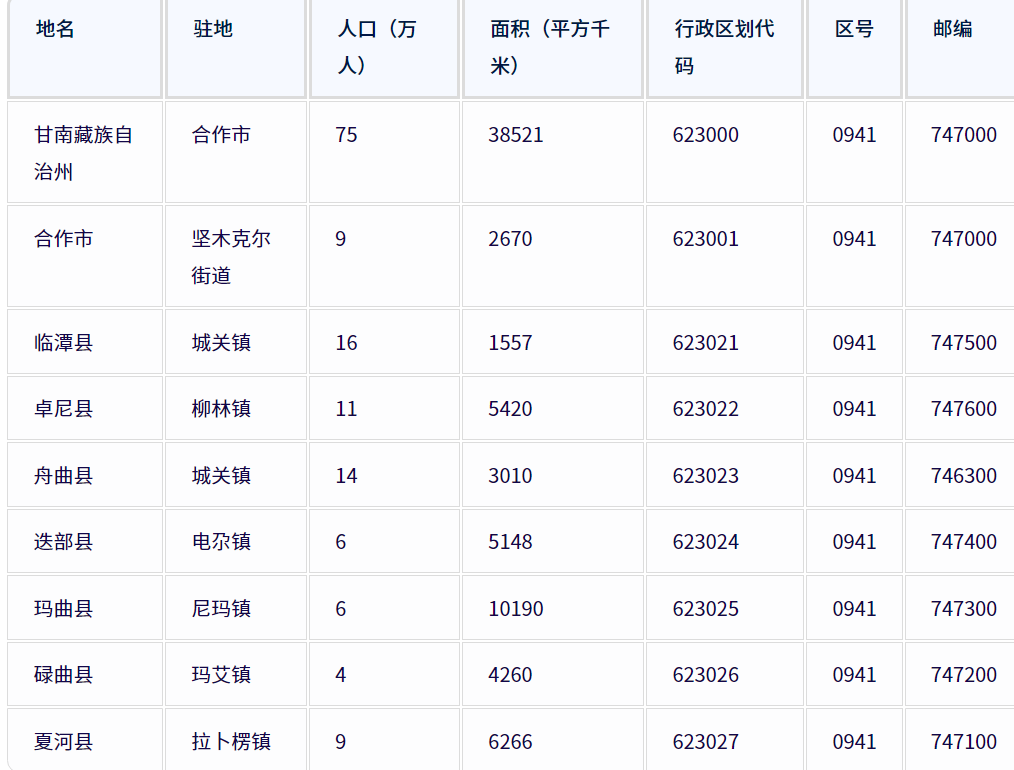Click administrative code 623027
Viewport: 1014px width, 770px height.
[x=706, y=741]
